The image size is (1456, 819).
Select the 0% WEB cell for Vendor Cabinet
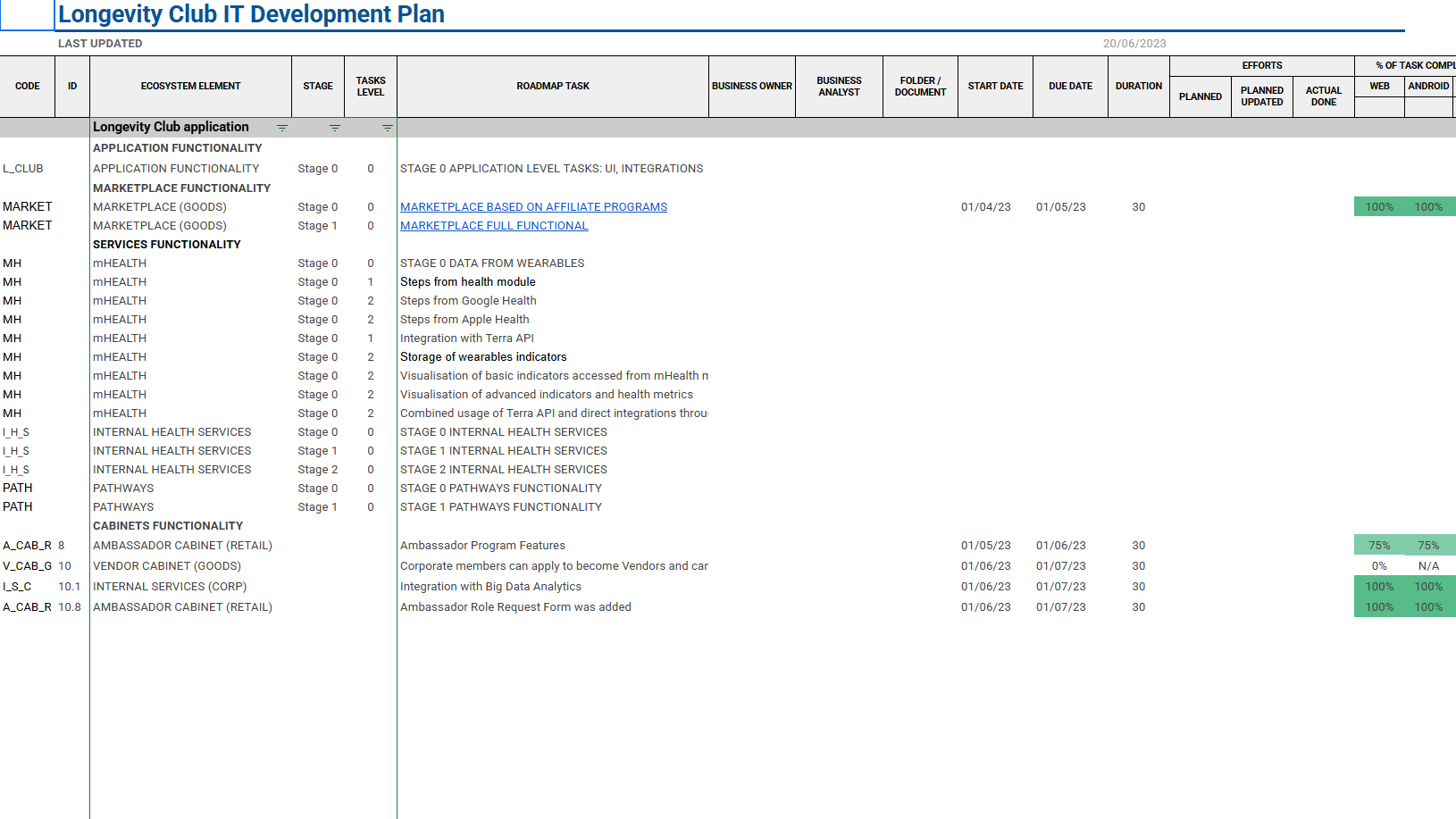tap(1378, 566)
